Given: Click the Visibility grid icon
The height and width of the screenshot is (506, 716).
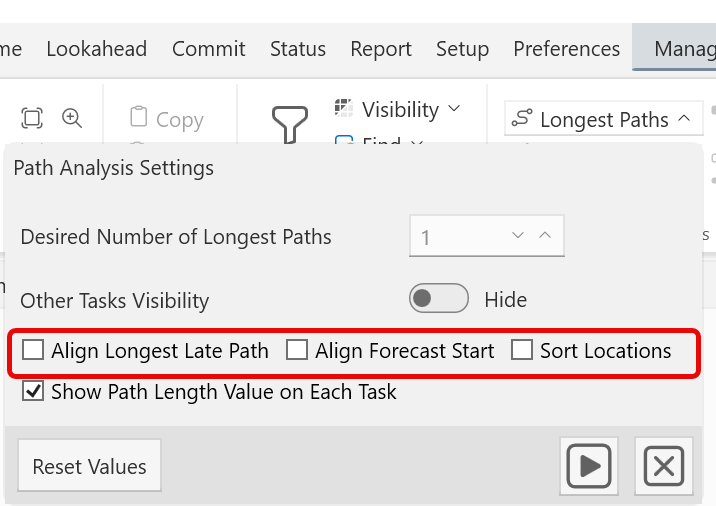Looking at the screenshot, I should [x=344, y=108].
